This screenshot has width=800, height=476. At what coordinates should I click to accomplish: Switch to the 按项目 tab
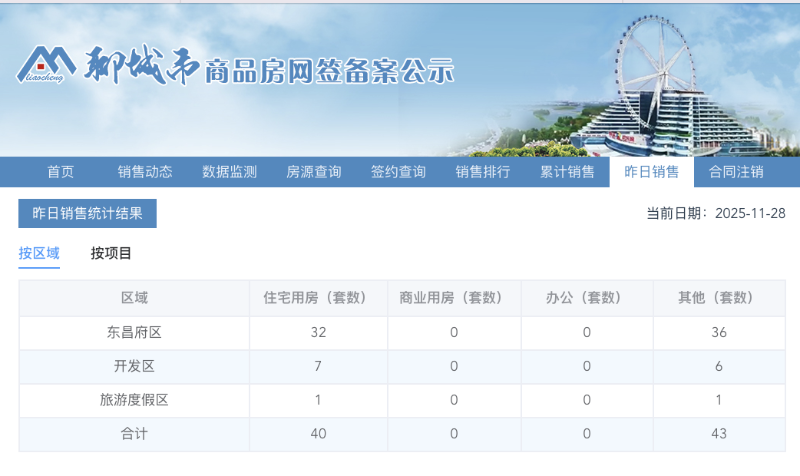tap(111, 254)
